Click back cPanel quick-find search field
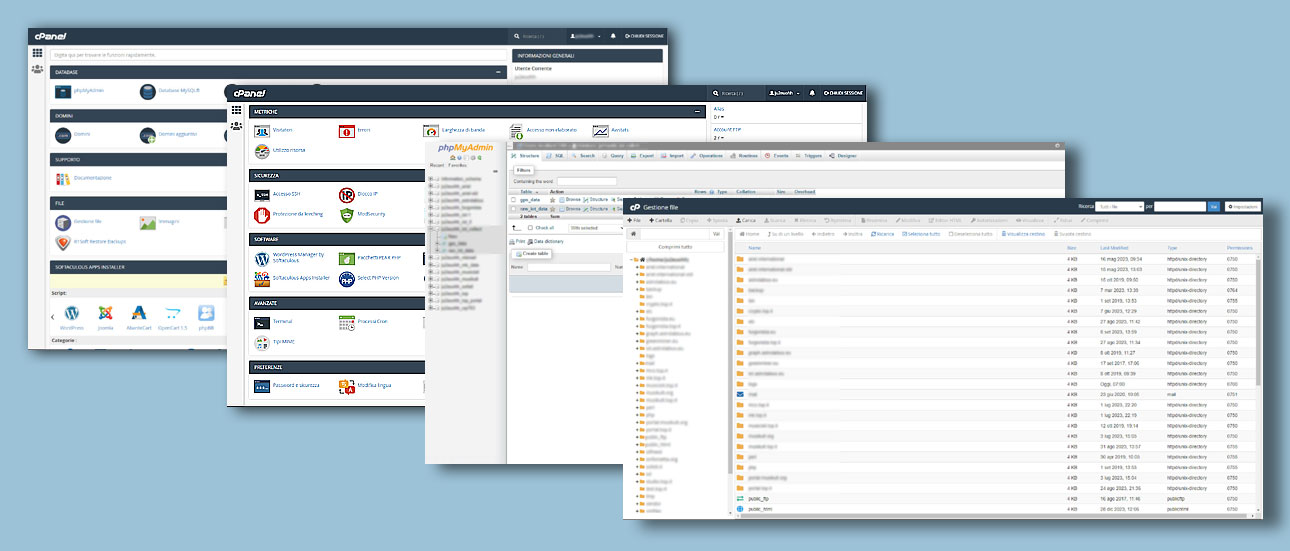Screen dimensions: 1290x551 coord(279,54)
